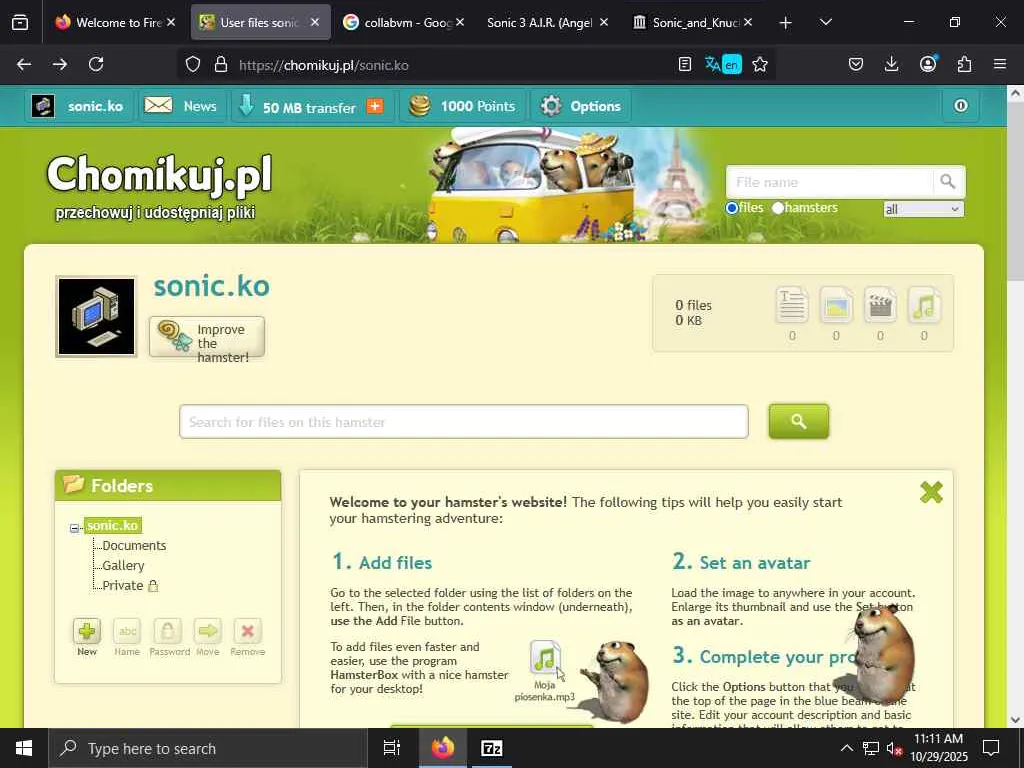Viewport: 1024px width, 768px height.
Task: Open the Gallery folder
Action: [123, 566]
